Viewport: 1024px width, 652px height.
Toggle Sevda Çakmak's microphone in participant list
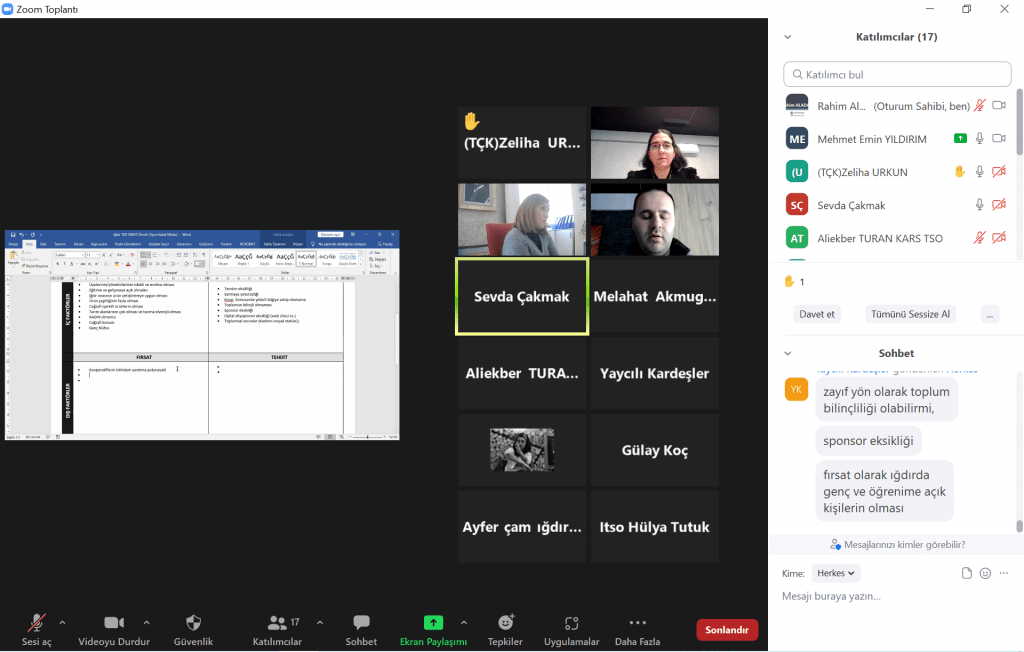980,205
